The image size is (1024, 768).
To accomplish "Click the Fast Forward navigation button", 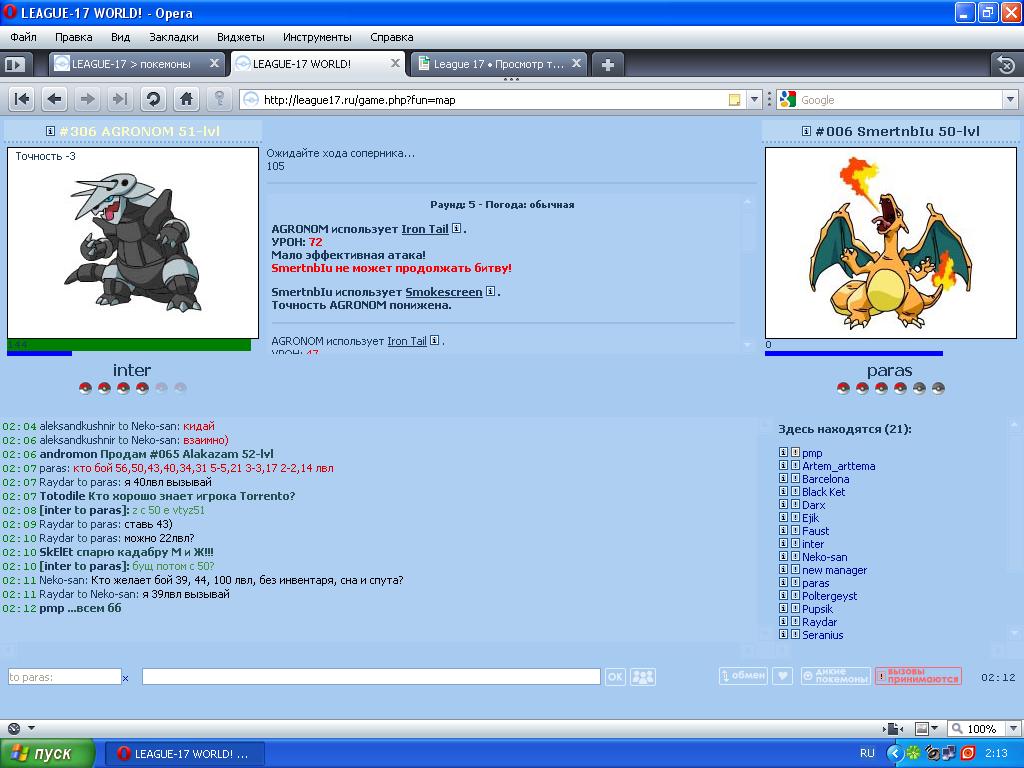I will point(120,99).
